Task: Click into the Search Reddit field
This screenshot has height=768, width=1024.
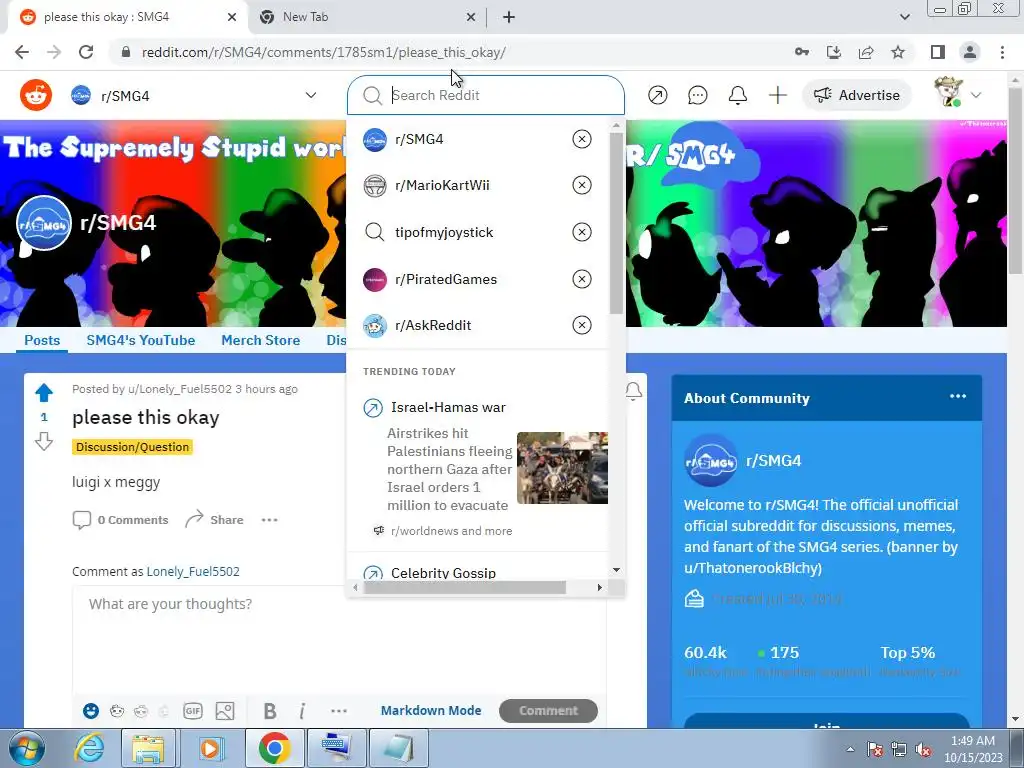Action: pos(486,95)
